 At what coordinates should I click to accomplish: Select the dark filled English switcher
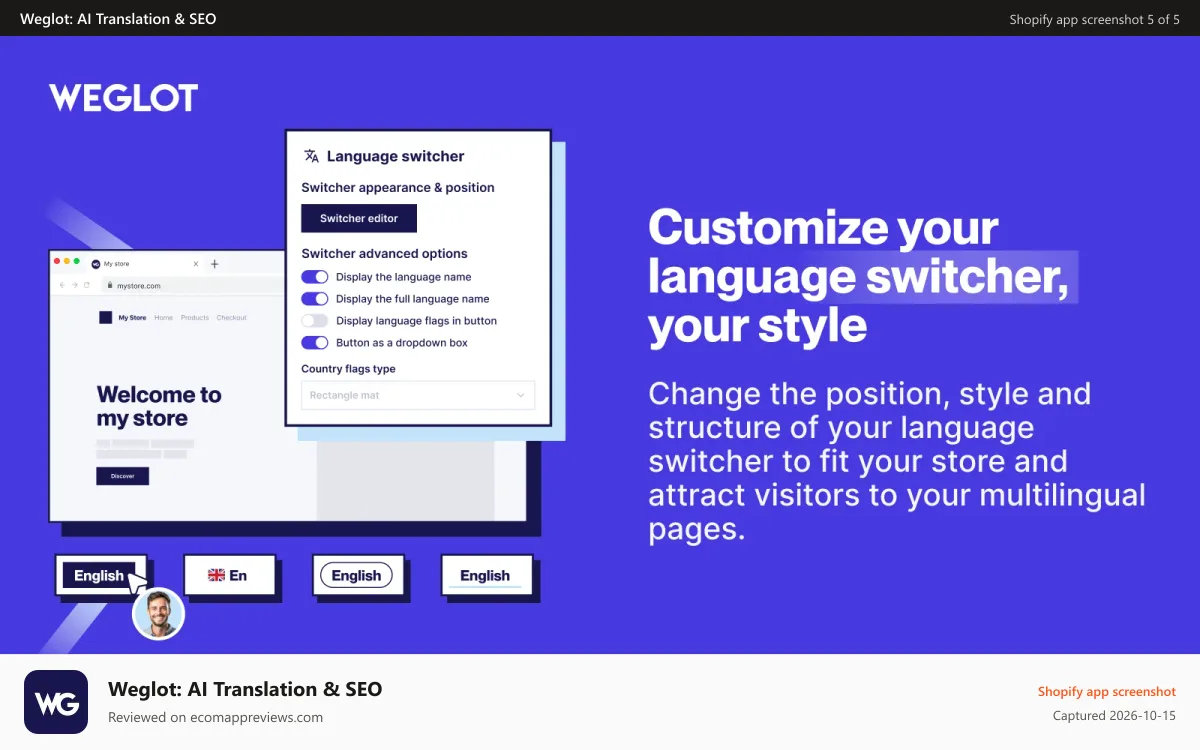[99, 575]
